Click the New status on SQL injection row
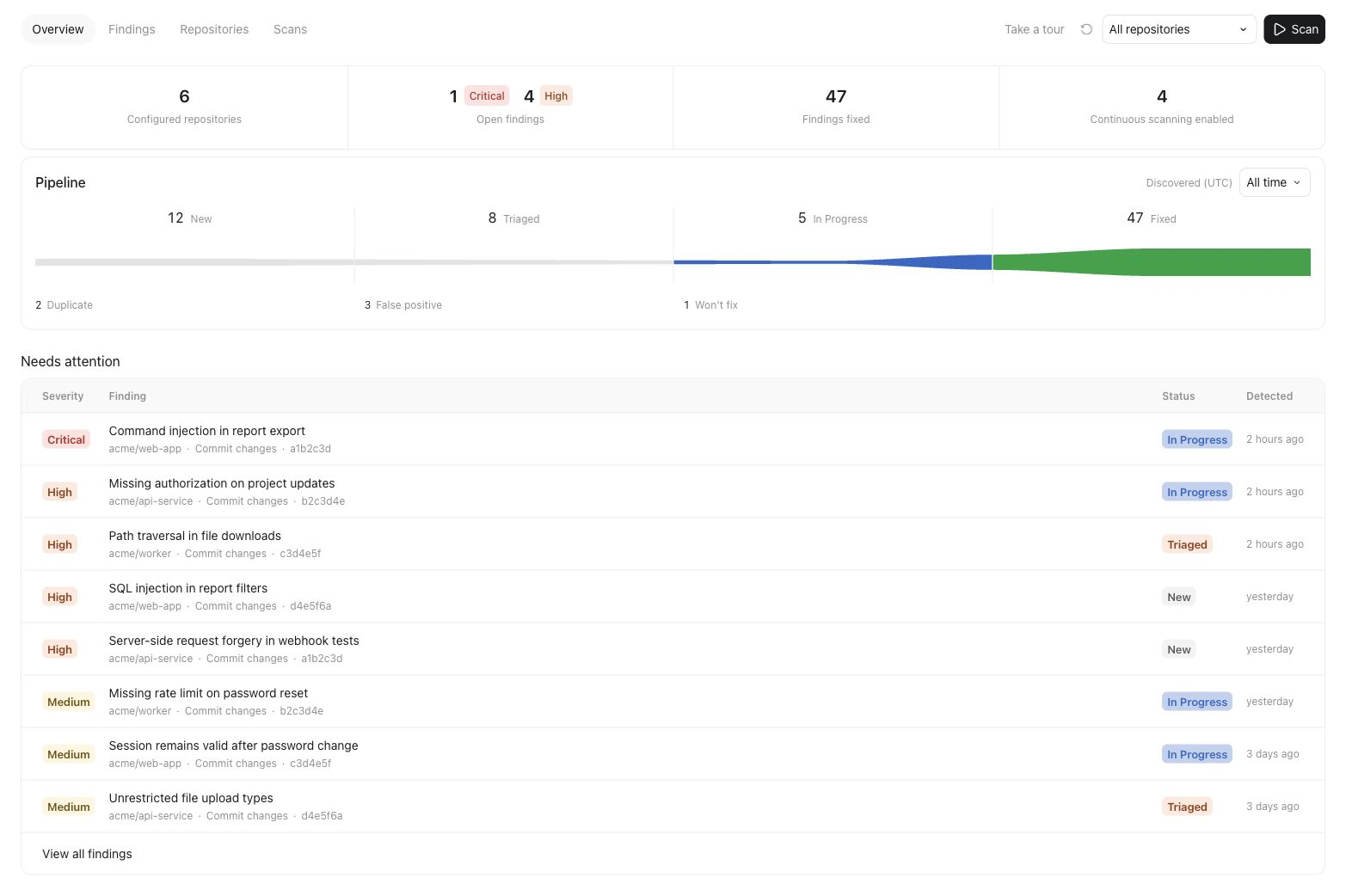Image resolution: width=1346 pixels, height=896 pixels. click(x=1179, y=597)
